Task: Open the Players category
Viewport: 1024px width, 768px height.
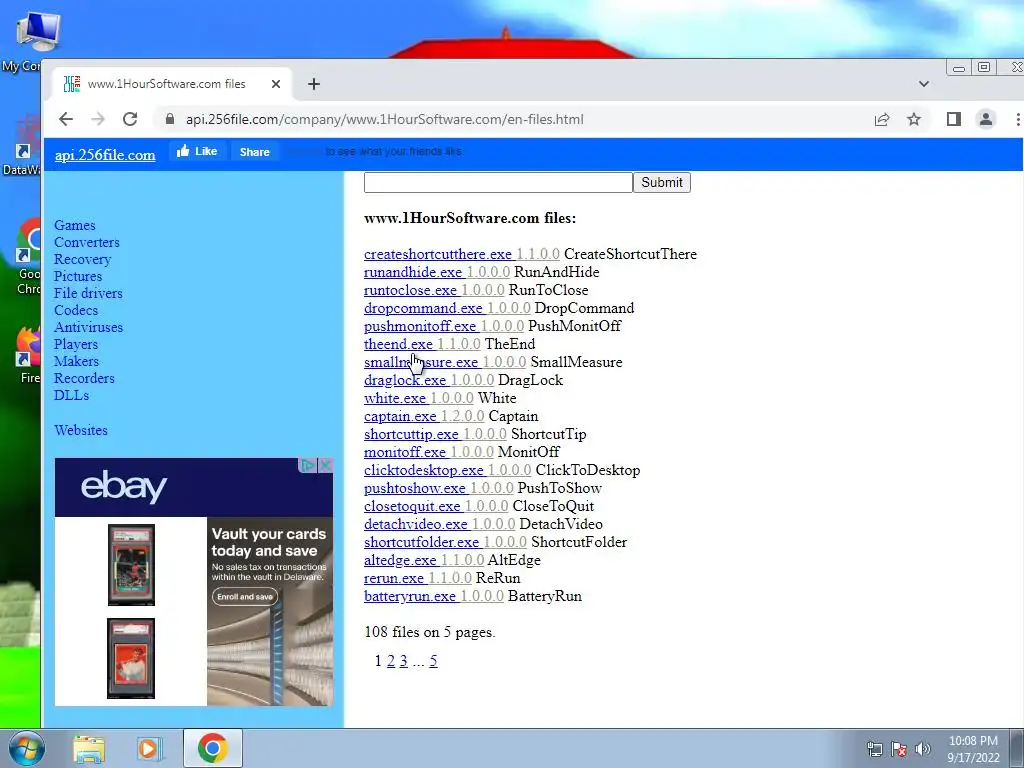Action: 76,344
